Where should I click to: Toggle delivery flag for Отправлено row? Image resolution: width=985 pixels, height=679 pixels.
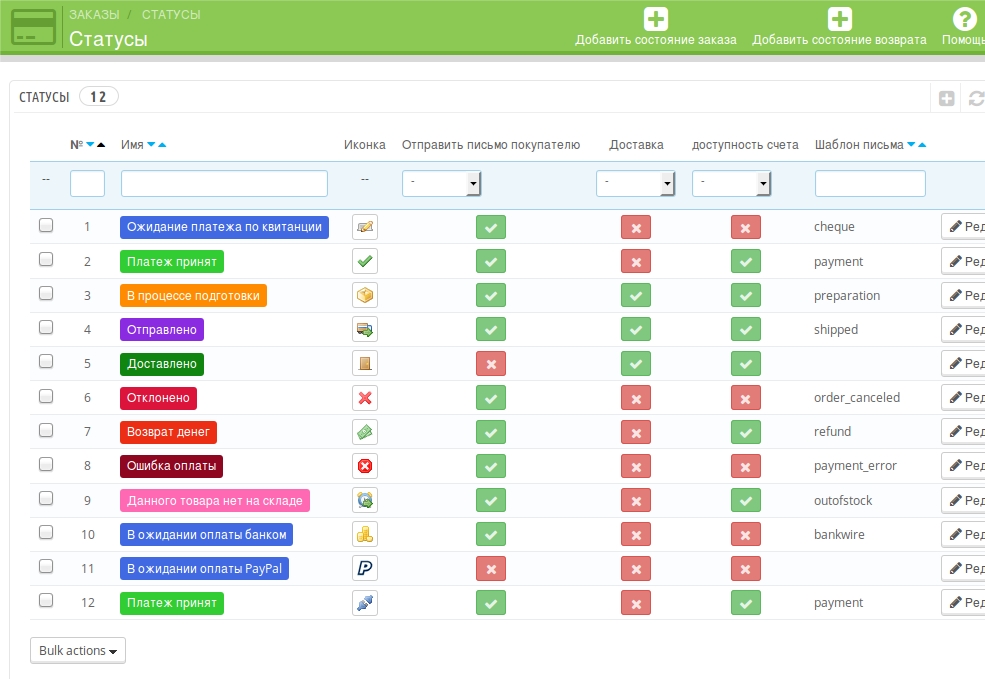coord(636,330)
